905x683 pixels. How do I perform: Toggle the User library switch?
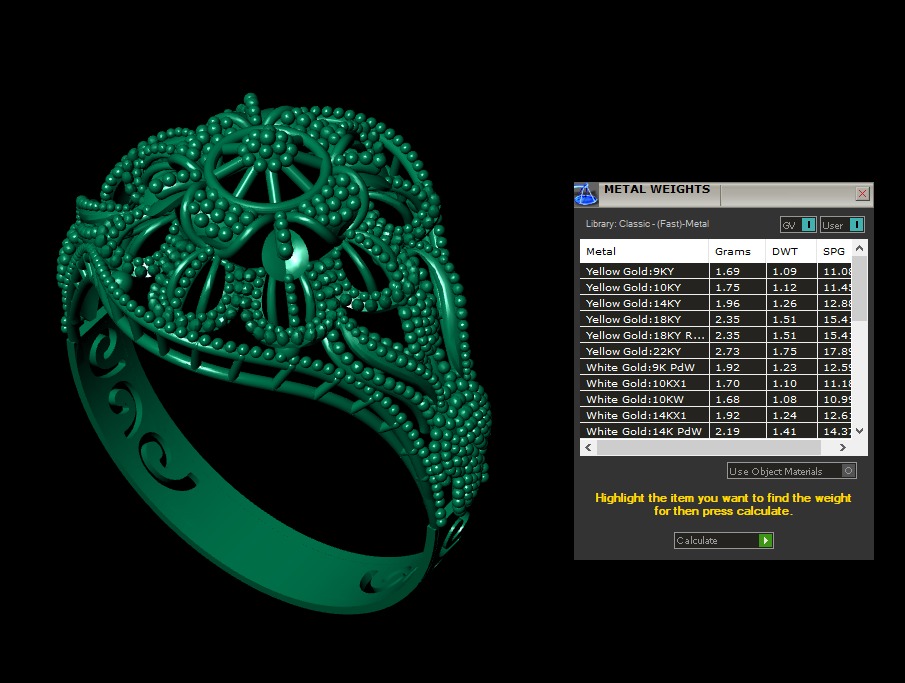[842, 225]
